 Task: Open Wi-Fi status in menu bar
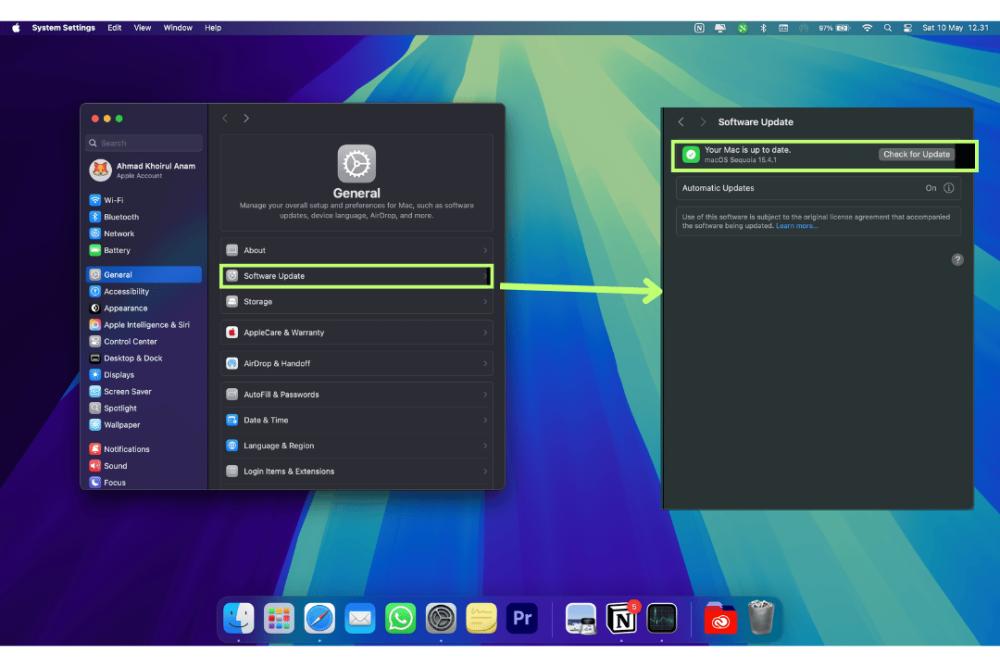pos(867,28)
